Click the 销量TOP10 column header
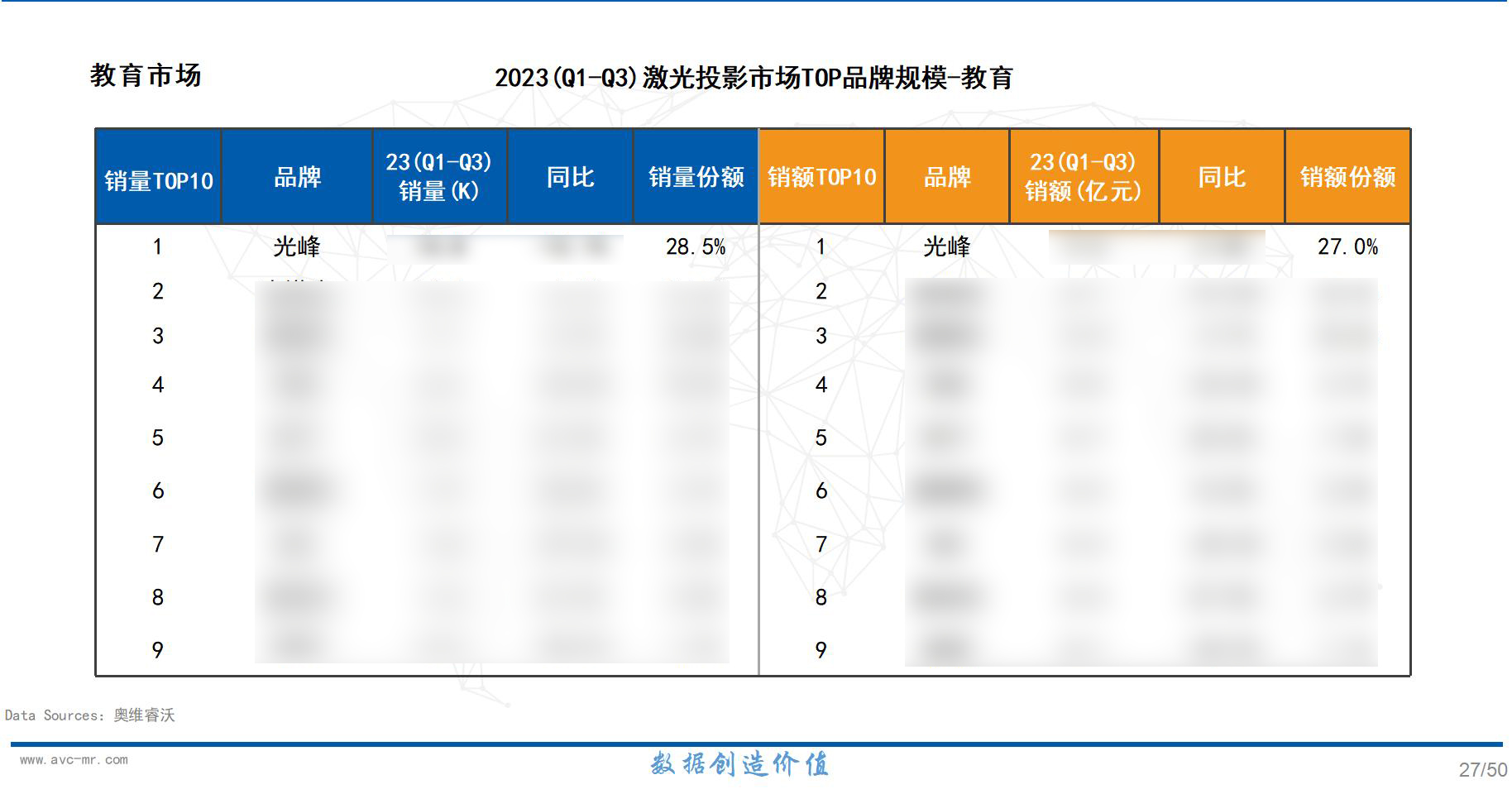The height and width of the screenshot is (794, 1512). (157, 176)
